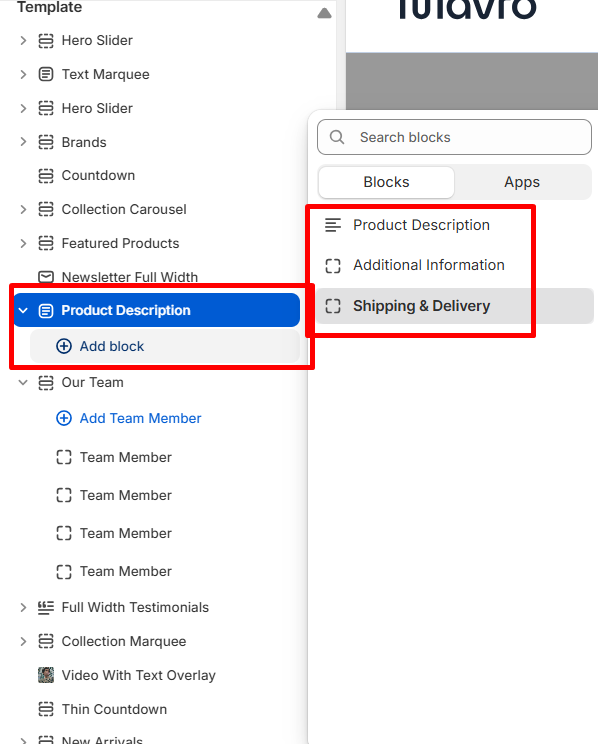This screenshot has width=598, height=744.
Task: Click the Shipping & Delivery block icon
Action: pyautogui.click(x=333, y=306)
